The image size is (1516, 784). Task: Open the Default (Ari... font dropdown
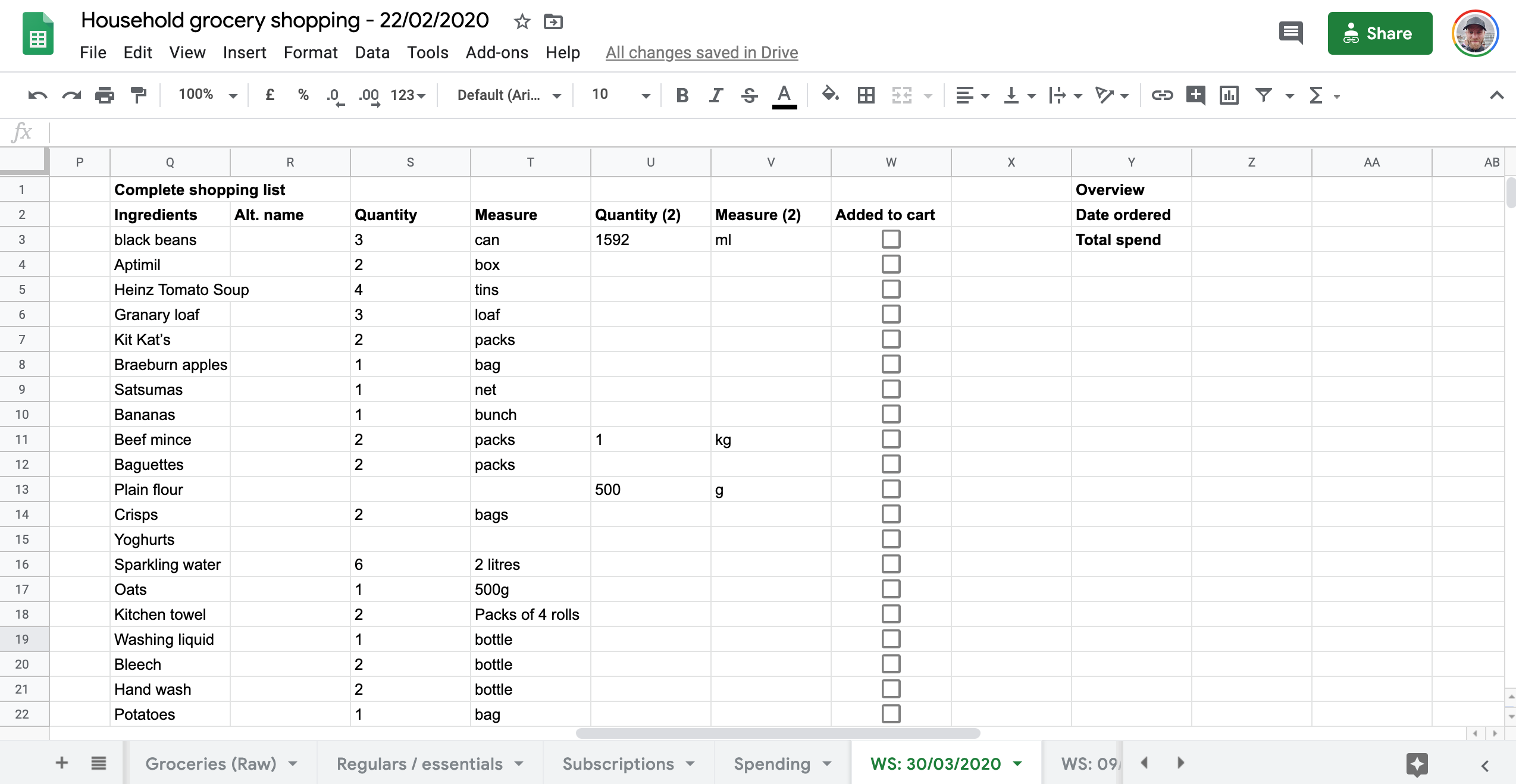[x=509, y=95]
